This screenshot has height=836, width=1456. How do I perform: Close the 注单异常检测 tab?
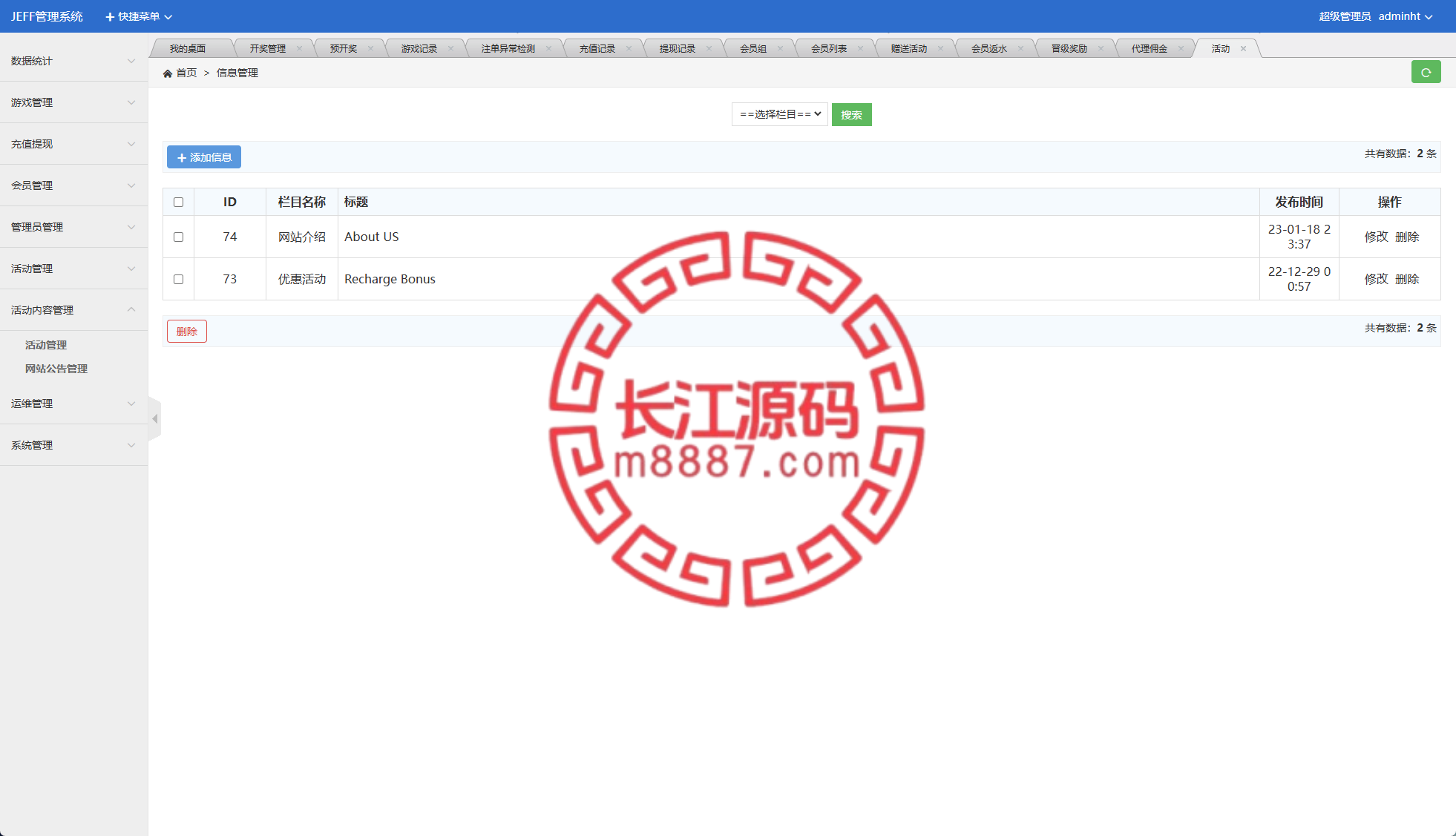(548, 49)
